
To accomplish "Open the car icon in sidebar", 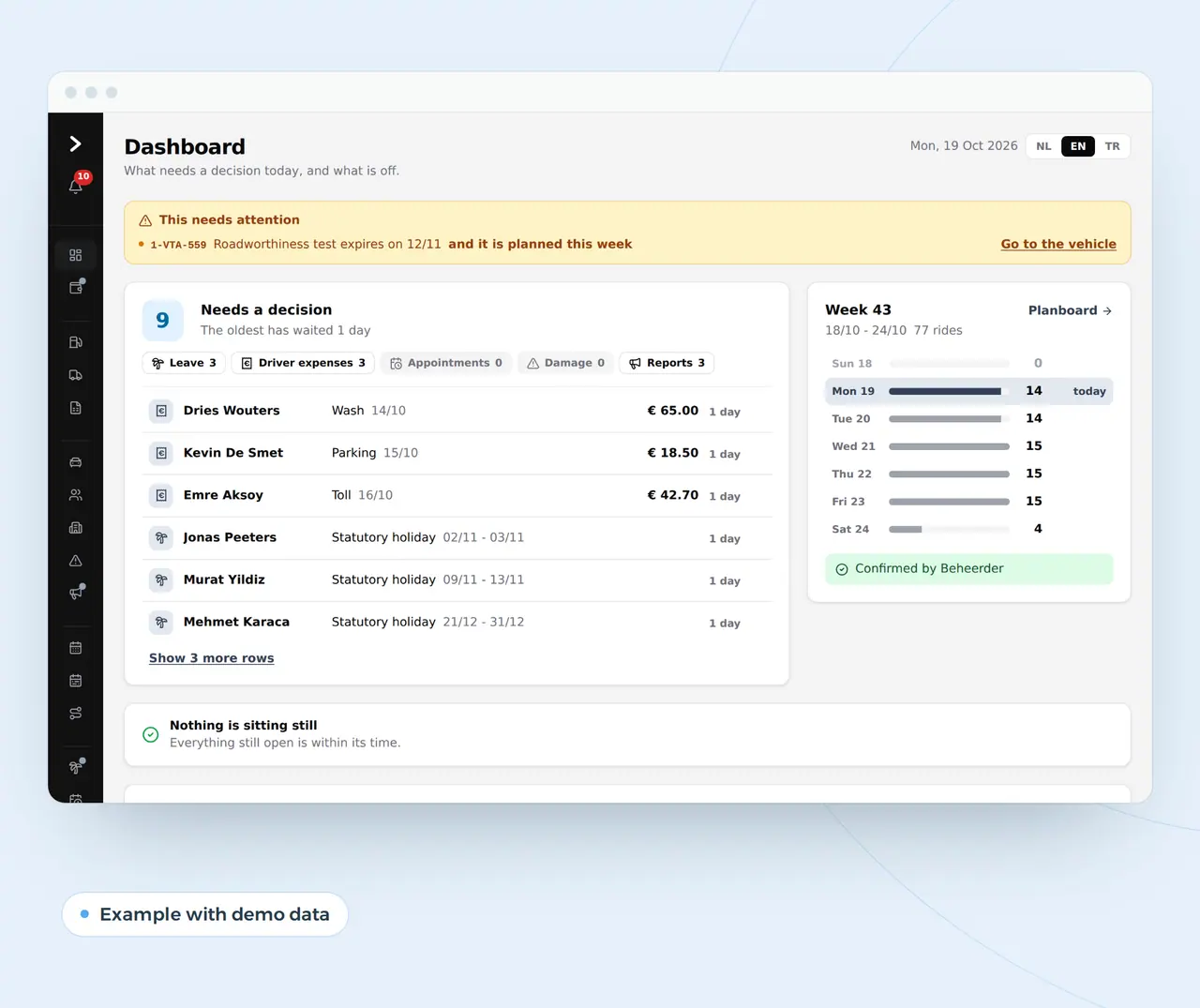I will pos(76,462).
